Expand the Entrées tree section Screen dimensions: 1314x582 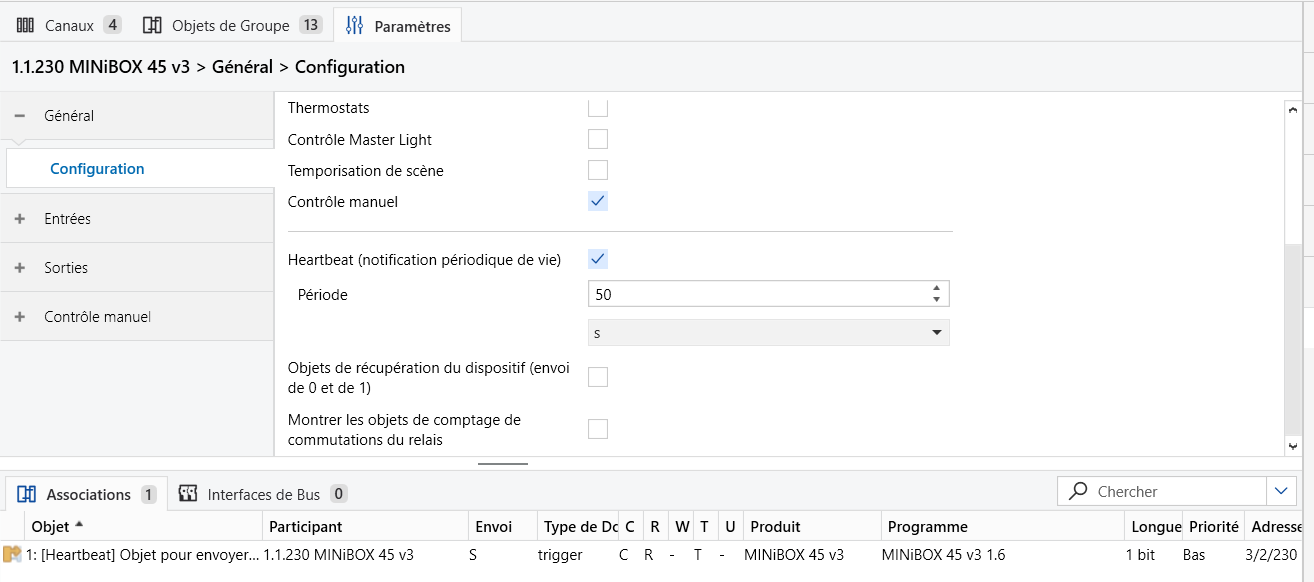[19, 219]
